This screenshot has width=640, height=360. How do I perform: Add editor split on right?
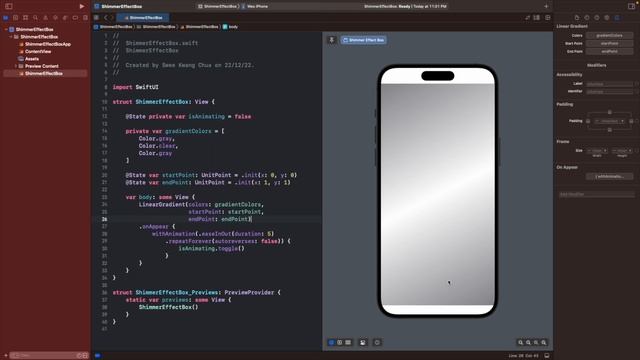point(548,18)
